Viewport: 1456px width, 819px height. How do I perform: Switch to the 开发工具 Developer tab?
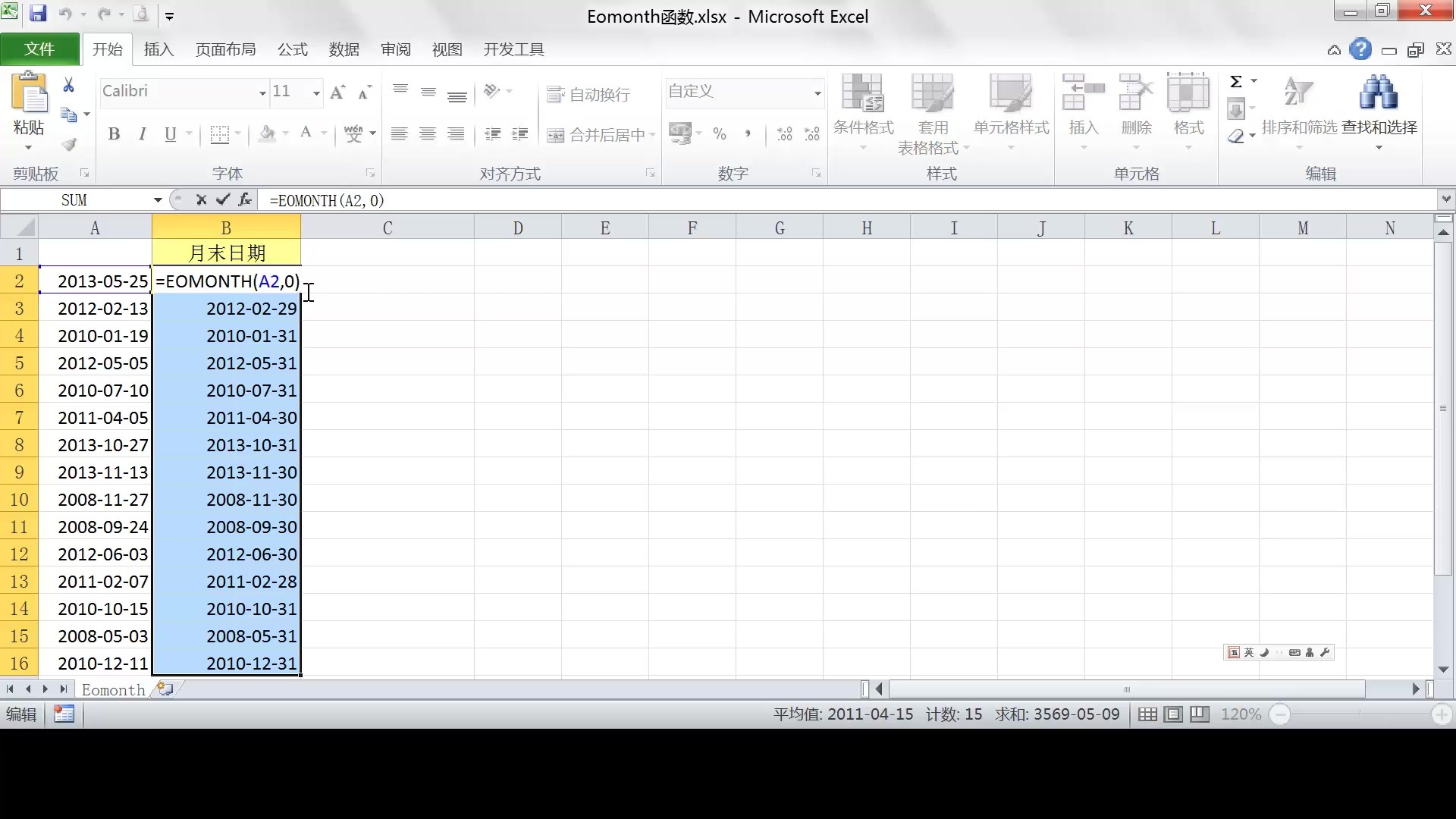[x=514, y=49]
